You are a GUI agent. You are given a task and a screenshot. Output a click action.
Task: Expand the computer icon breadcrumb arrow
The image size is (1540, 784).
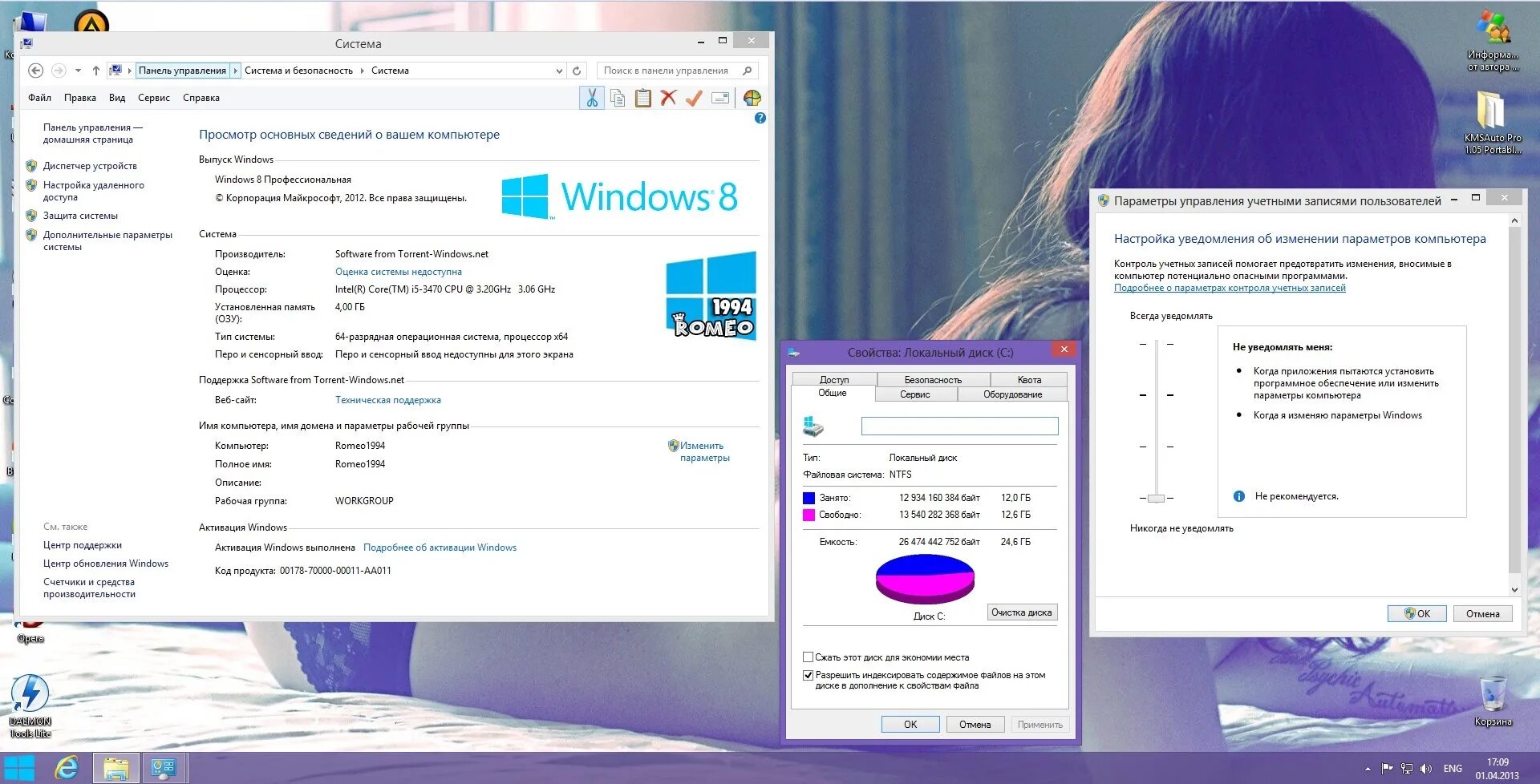pyautogui.click(x=129, y=71)
